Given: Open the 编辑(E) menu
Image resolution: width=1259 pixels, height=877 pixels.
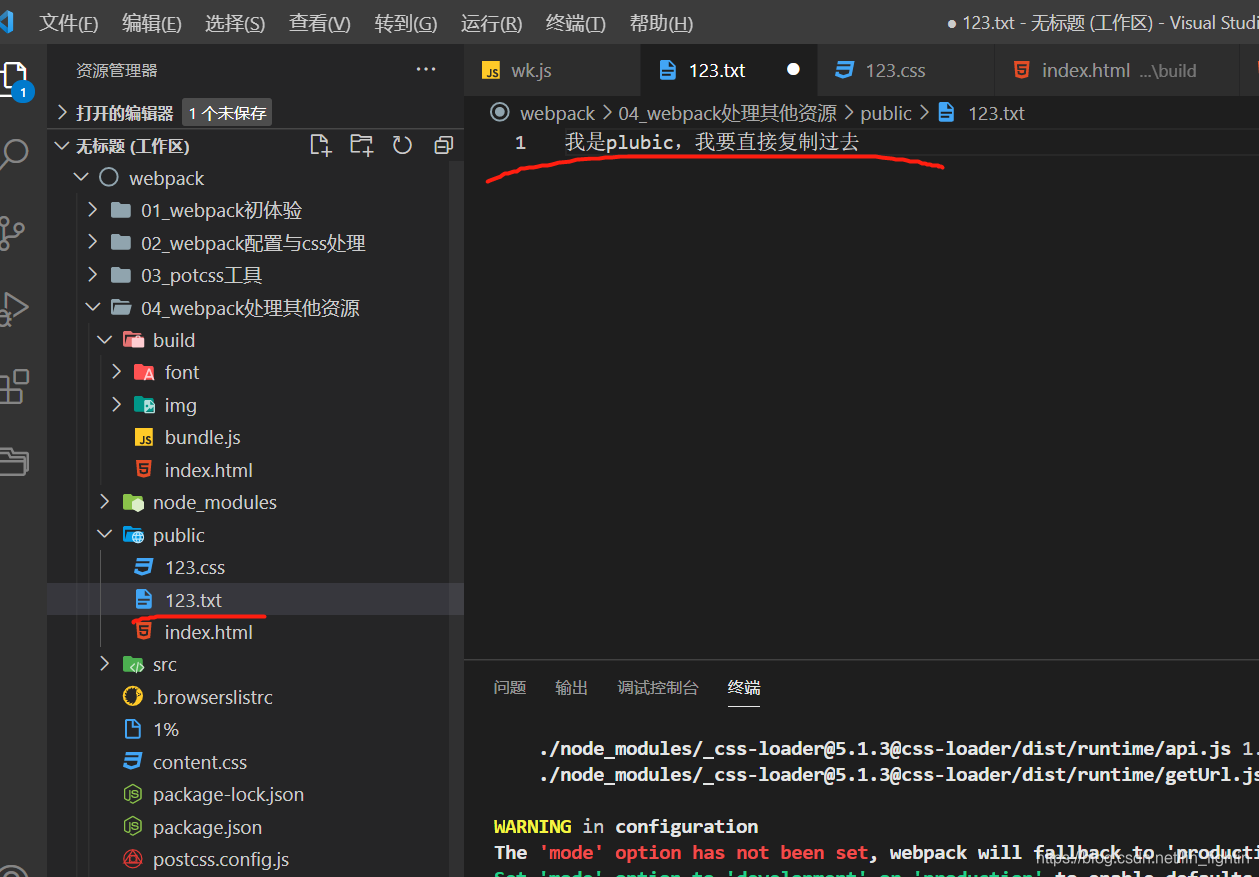Looking at the screenshot, I should (152, 23).
